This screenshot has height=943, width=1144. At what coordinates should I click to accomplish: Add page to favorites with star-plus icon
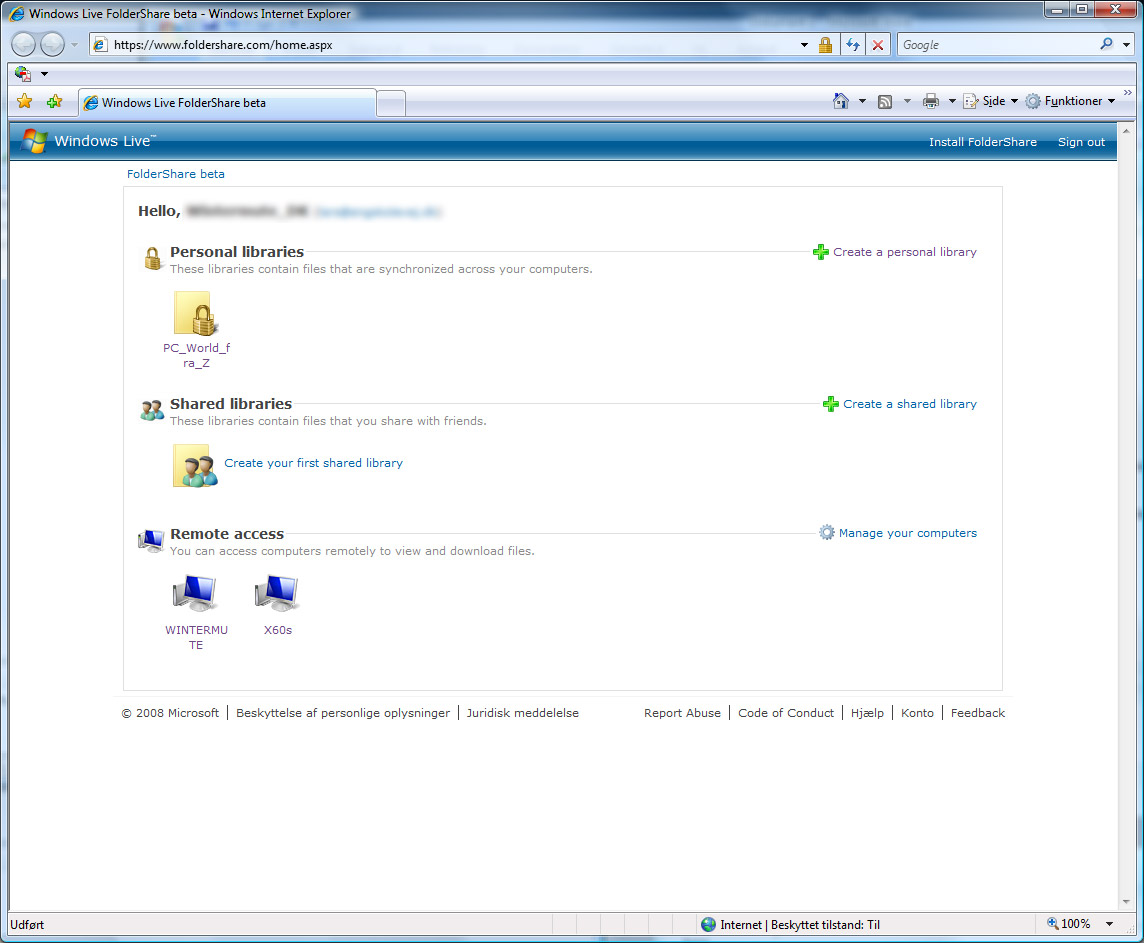coord(54,101)
